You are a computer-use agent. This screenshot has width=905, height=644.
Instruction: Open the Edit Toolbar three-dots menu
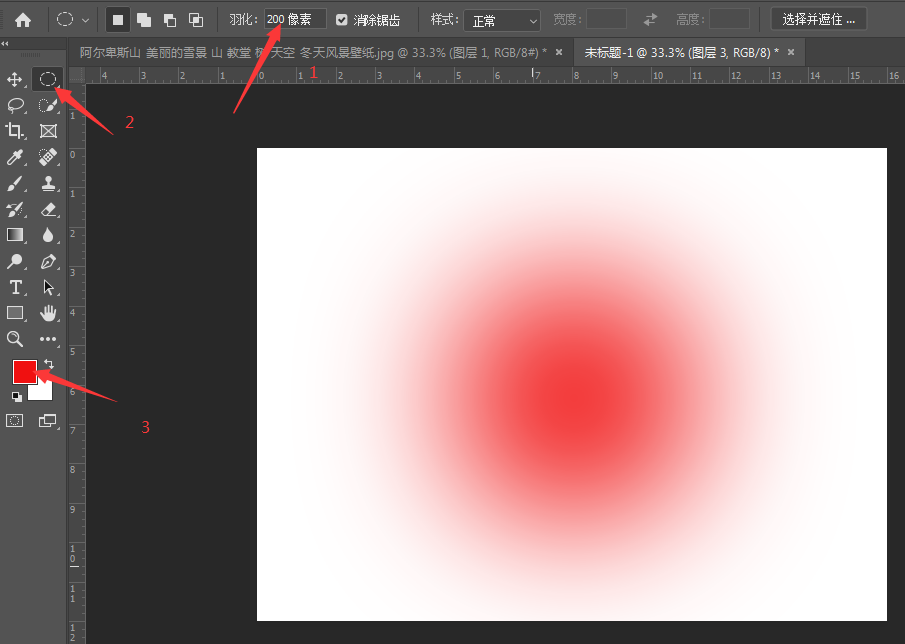pyautogui.click(x=48, y=339)
